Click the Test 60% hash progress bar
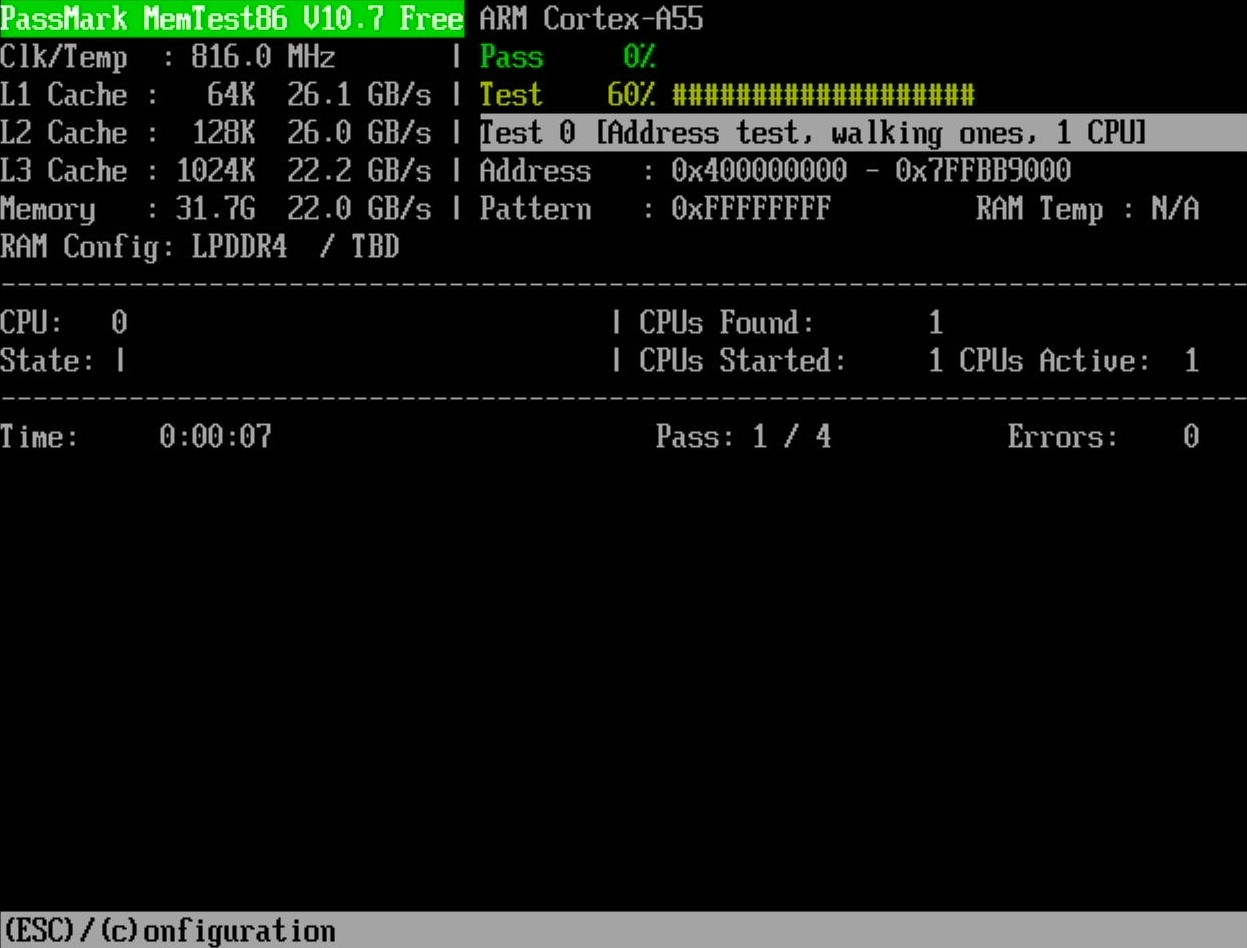The width and height of the screenshot is (1247, 948). point(823,95)
